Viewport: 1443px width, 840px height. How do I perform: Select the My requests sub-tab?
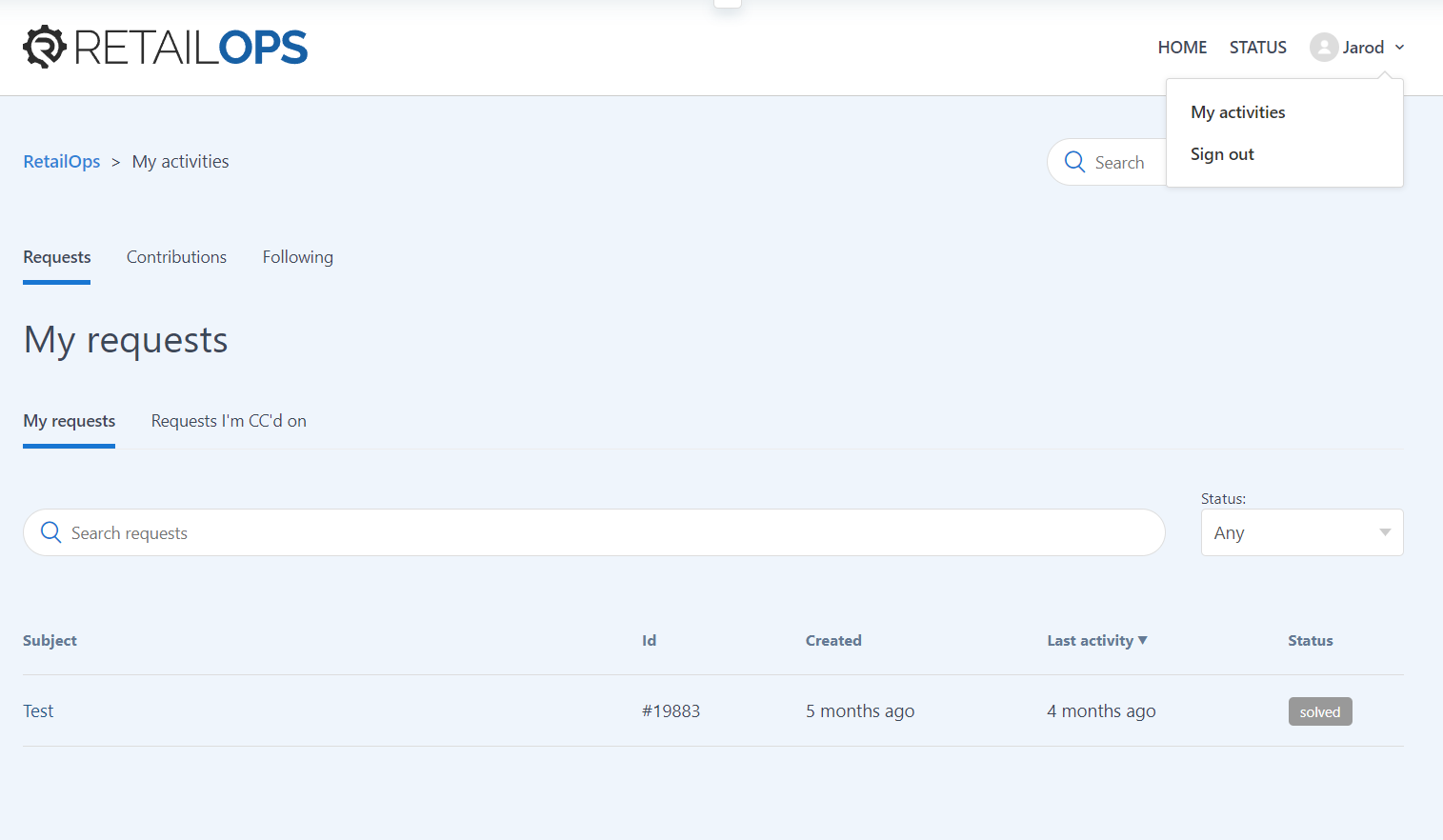[70, 421]
